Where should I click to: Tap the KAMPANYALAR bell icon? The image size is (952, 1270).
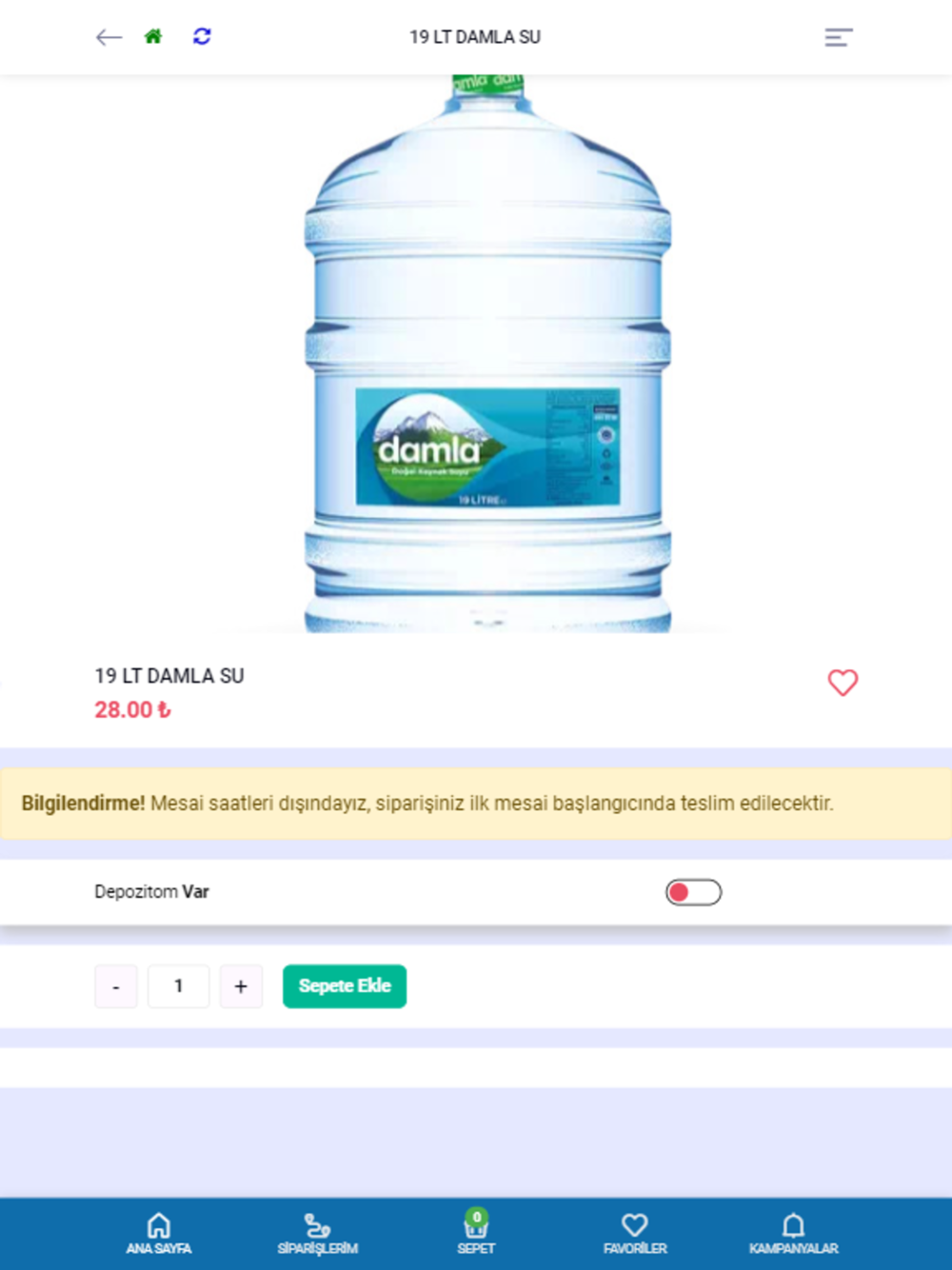tap(793, 1225)
